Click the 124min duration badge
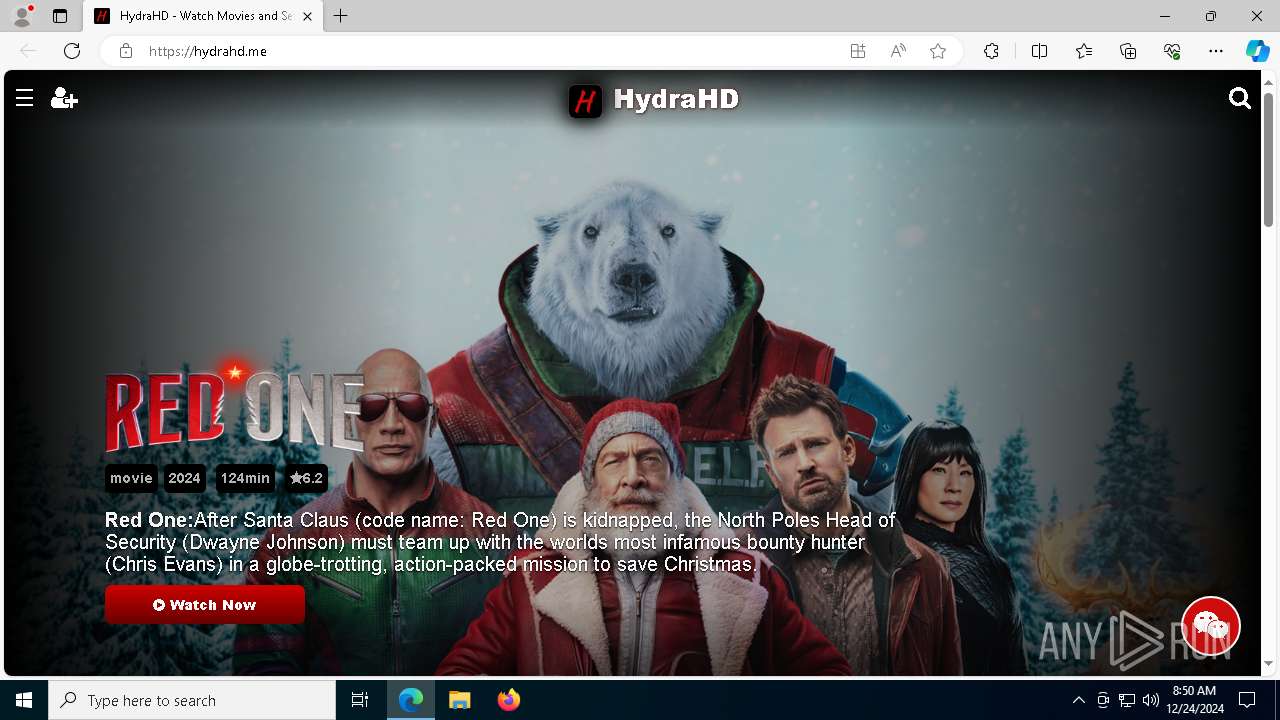The height and width of the screenshot is (720, 1280). (245, 478)
